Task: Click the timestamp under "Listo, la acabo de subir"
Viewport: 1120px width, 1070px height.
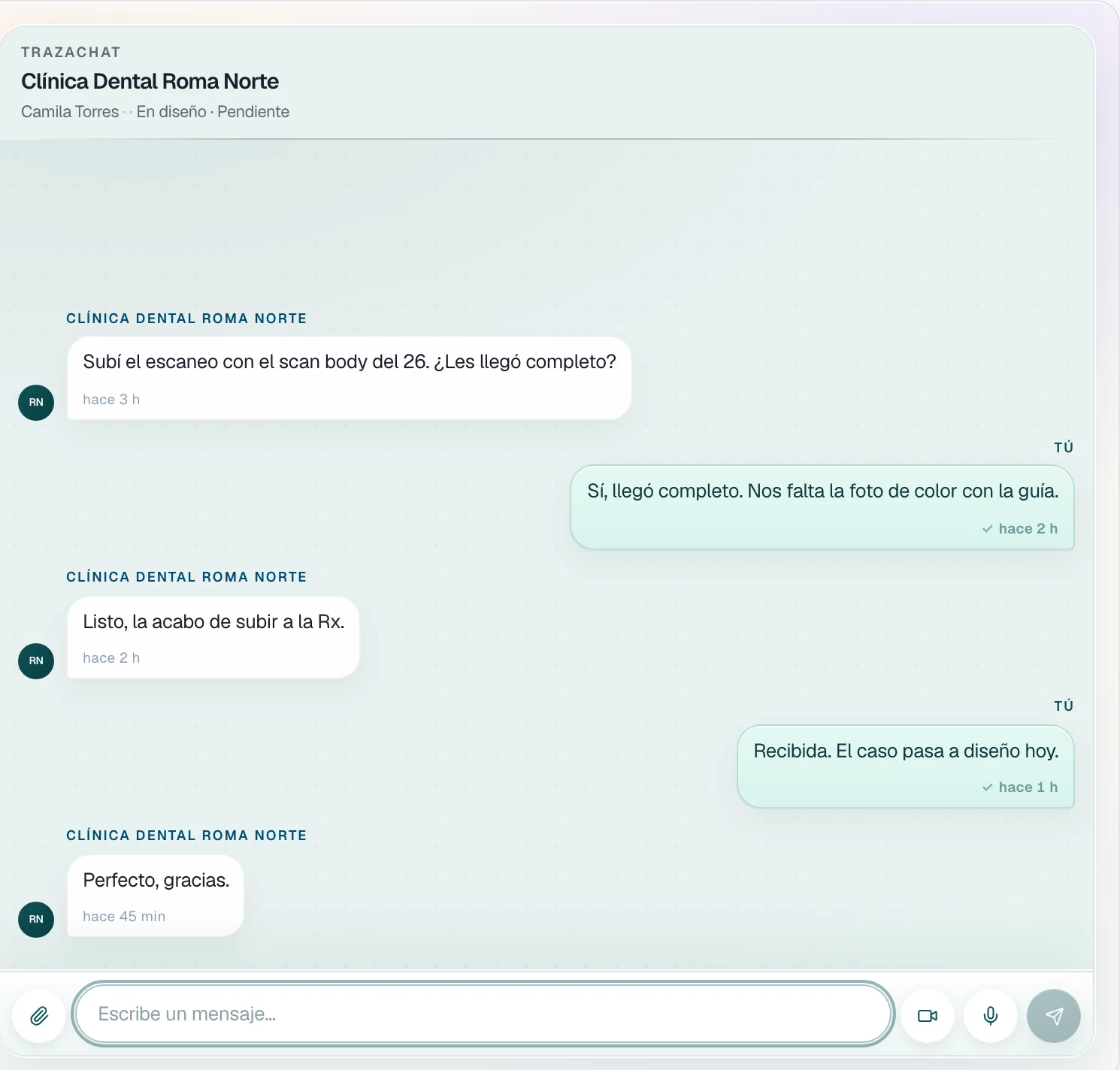Action: [x=111, y=658]
